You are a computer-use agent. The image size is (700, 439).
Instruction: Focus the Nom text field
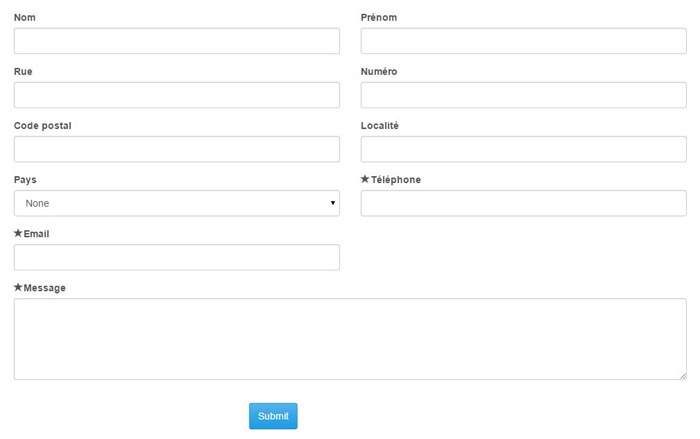(x=177, y=41)
